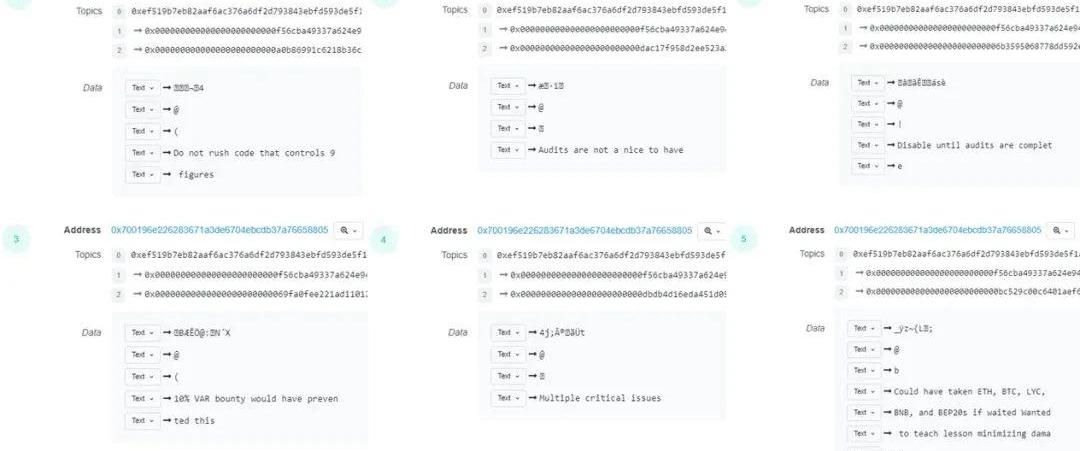The width and height of the screenshot is (1080, 451).
Task: Open Text dropdown beside "Could have taken ETH"
Action: [863, 391]
